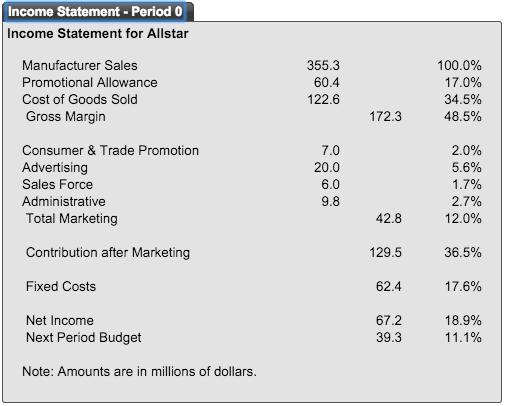The height and width of the screenshot is (406, 505).
Task: Select the Total Marketing label
Action: tap(72, 219)
